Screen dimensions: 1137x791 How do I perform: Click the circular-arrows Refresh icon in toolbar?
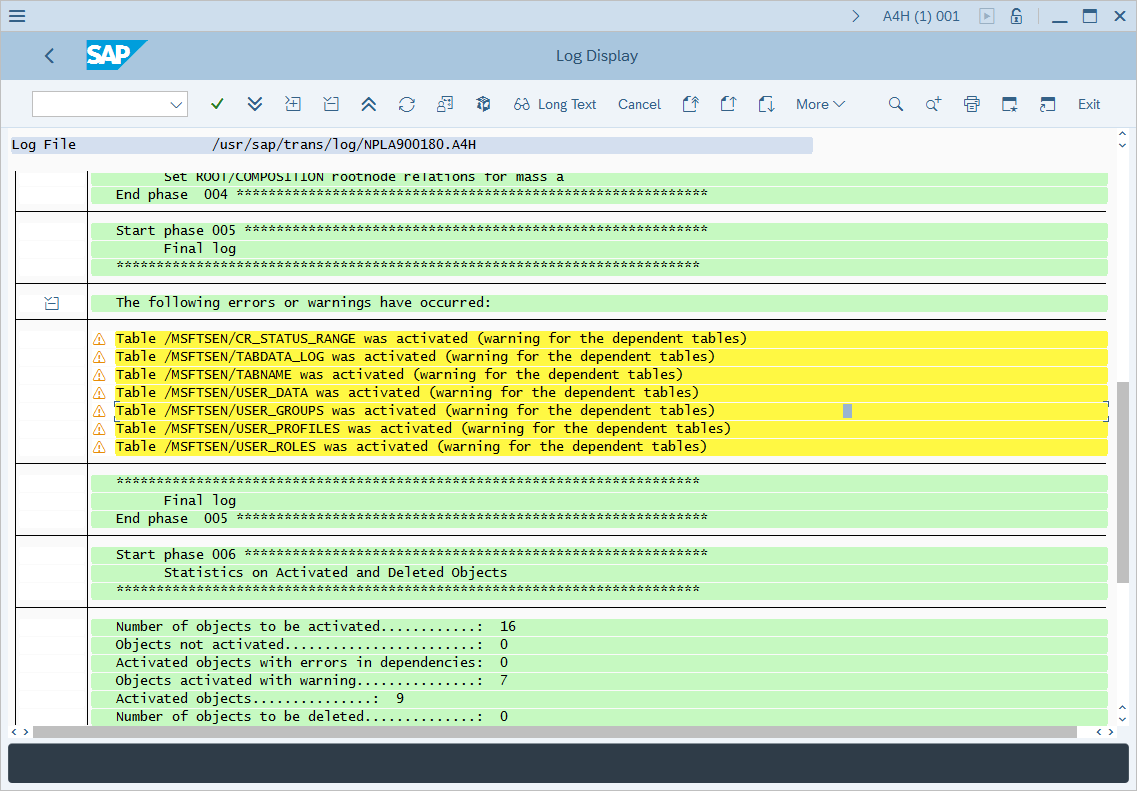406,104
